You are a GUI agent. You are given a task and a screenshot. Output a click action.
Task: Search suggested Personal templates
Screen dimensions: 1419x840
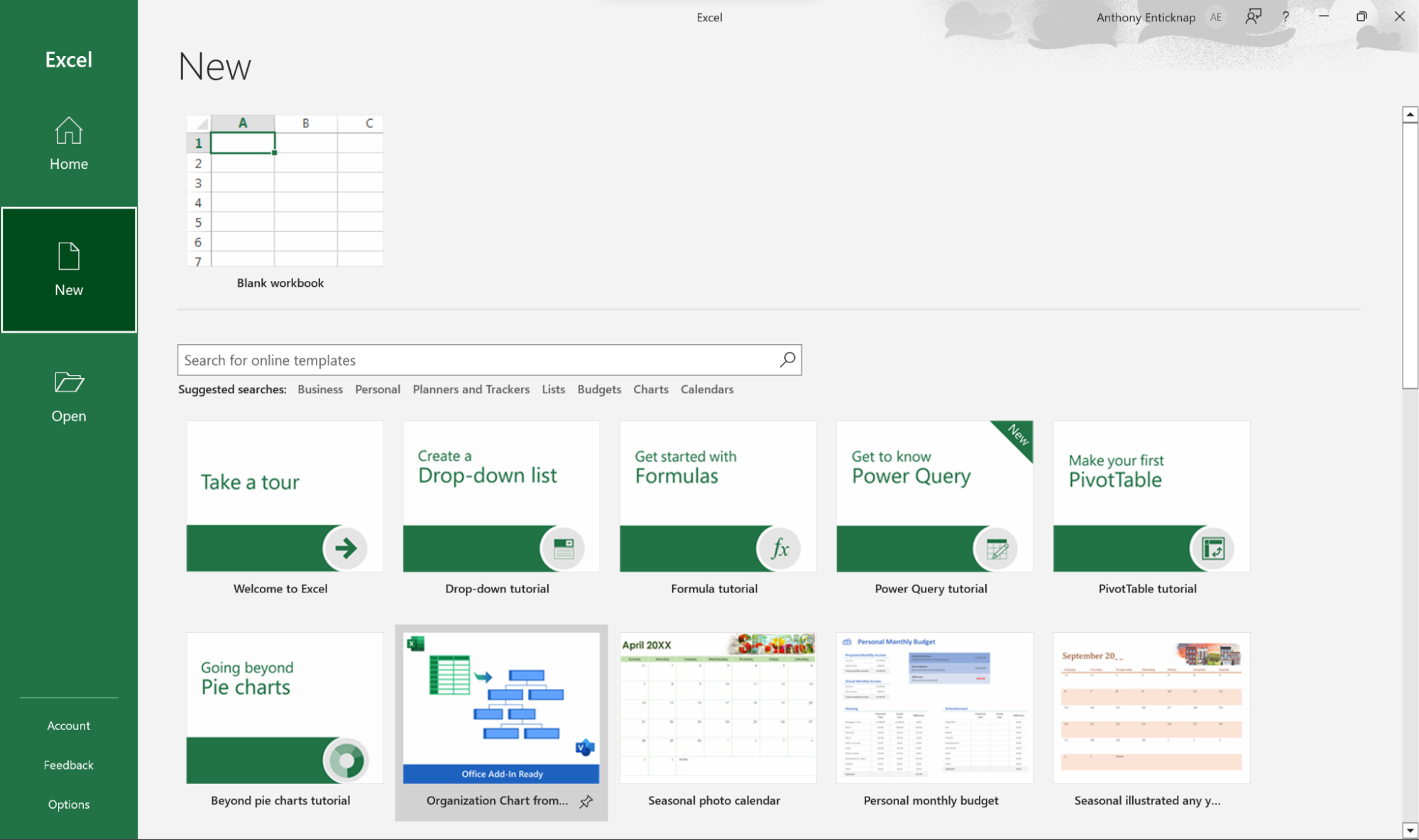tap(378, 389)
